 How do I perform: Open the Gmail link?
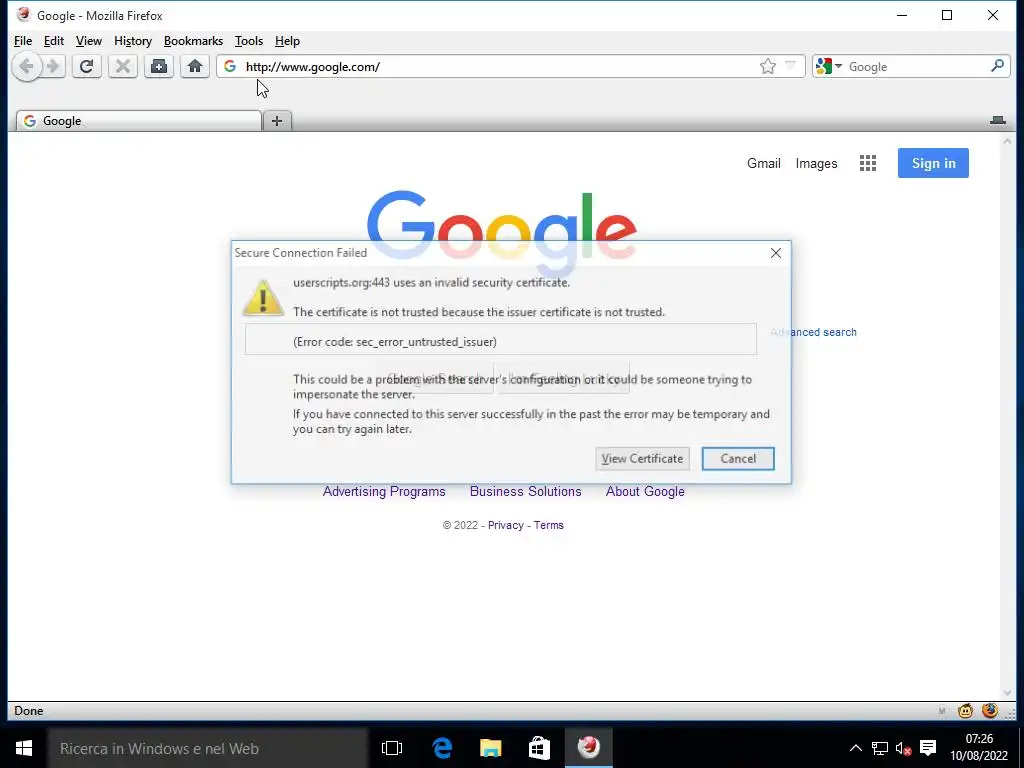point(763,163)
